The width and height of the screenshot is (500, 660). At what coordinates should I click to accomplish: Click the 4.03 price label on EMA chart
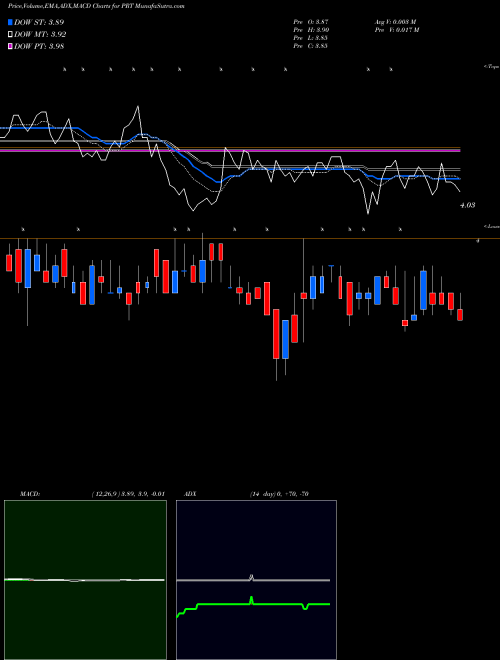coord(468,205)
